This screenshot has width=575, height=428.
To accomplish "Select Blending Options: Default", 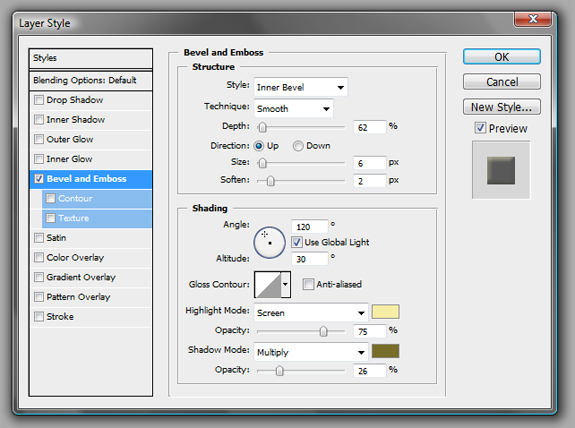I will coord(91,80).
